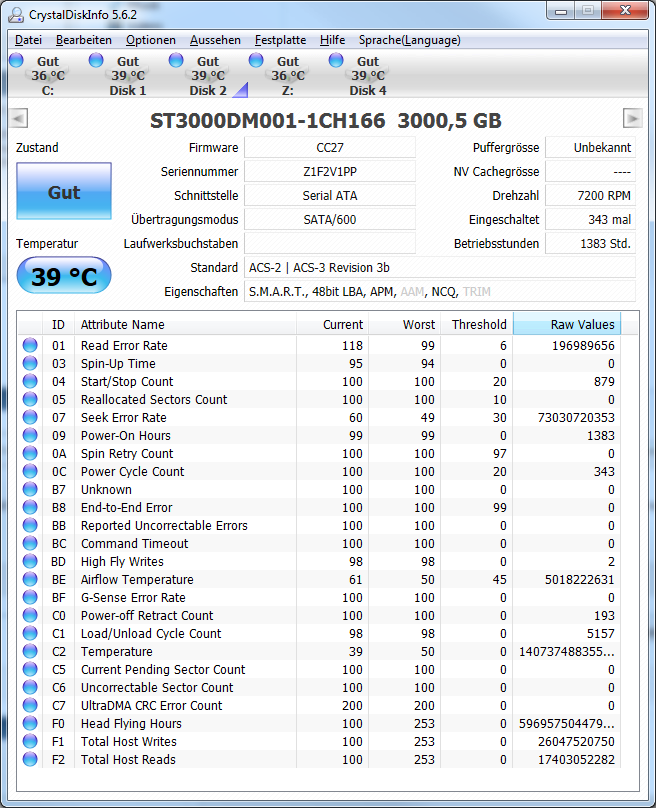Select the Temperature attribute row C2
The height and width of the screenshot is (808, 656).
[319, 651]
